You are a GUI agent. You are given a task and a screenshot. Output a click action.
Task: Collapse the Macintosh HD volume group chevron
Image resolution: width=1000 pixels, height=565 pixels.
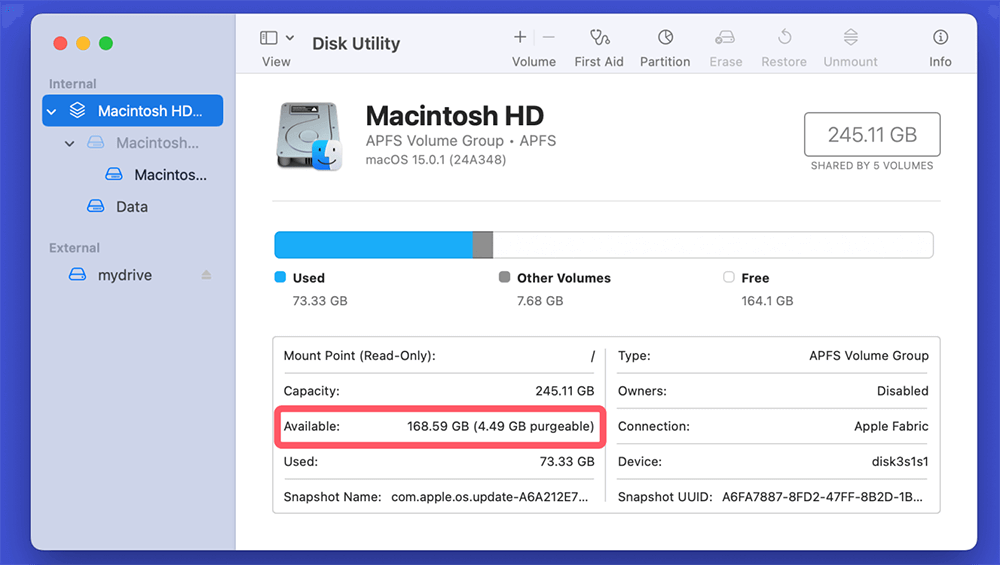[x=52, y=112]
